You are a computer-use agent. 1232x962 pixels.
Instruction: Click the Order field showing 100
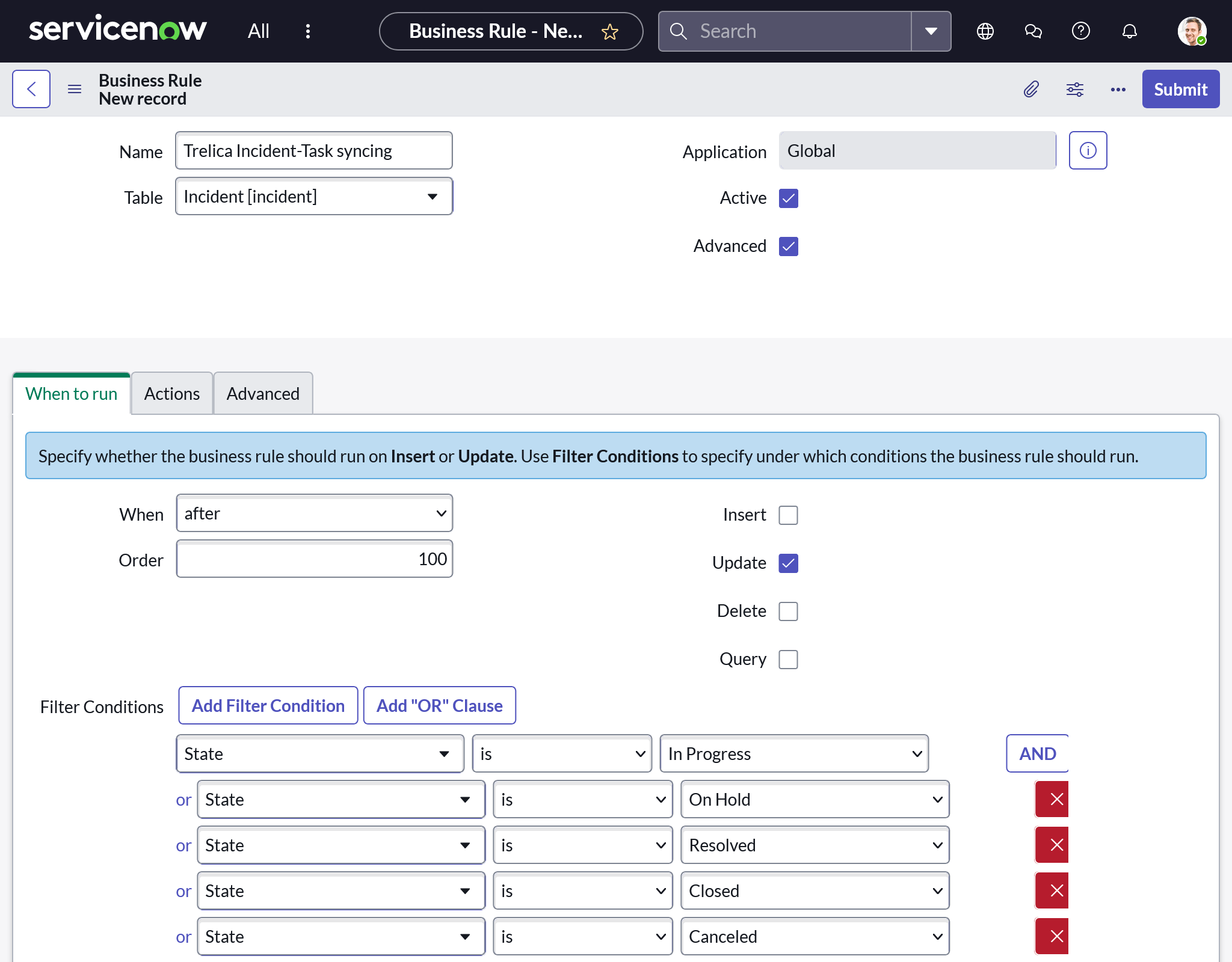pyautogui.click(x=314, y=559)
